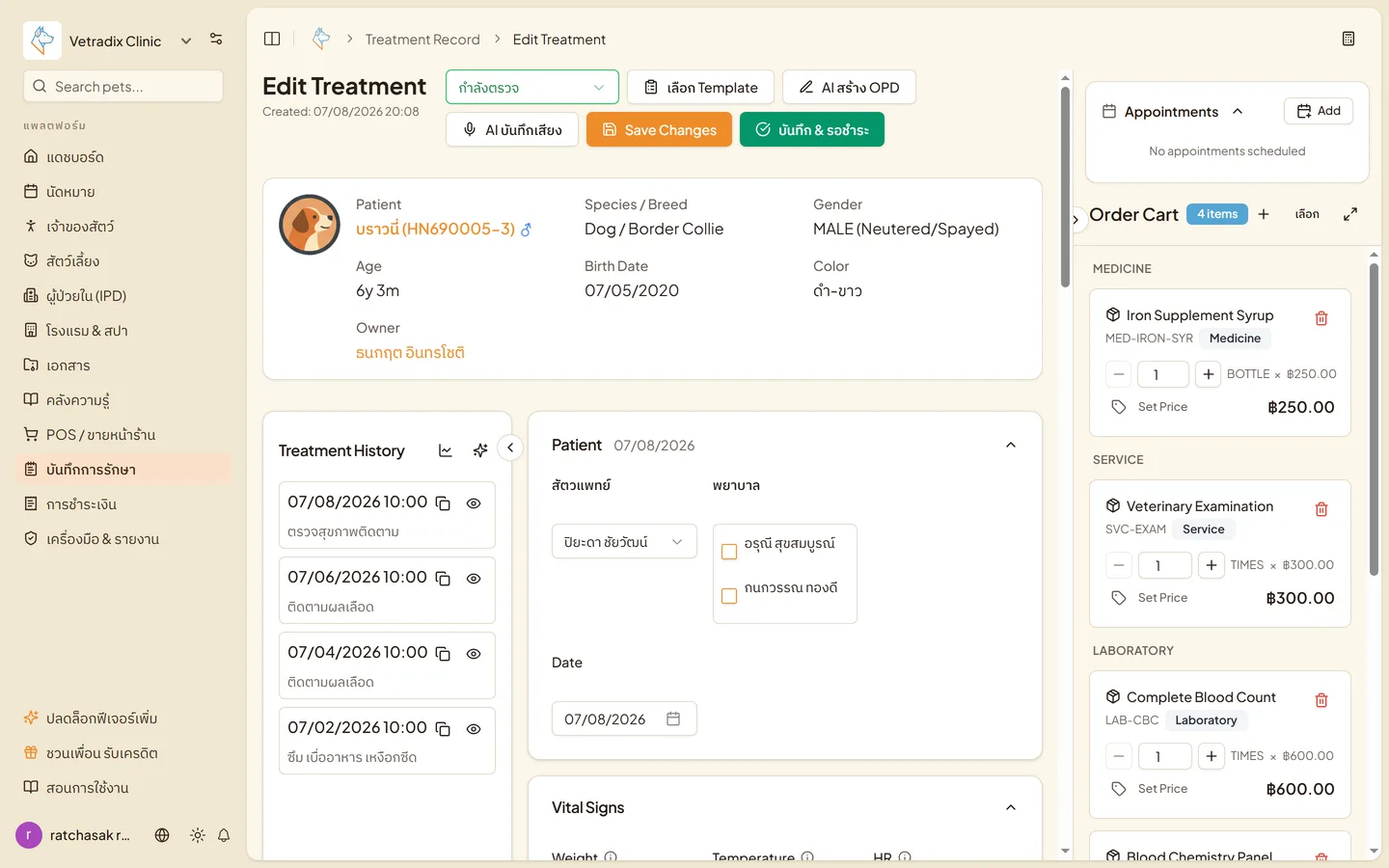
Task: Decrease Veterinary Examination quantity
Action: point(1119,565)
